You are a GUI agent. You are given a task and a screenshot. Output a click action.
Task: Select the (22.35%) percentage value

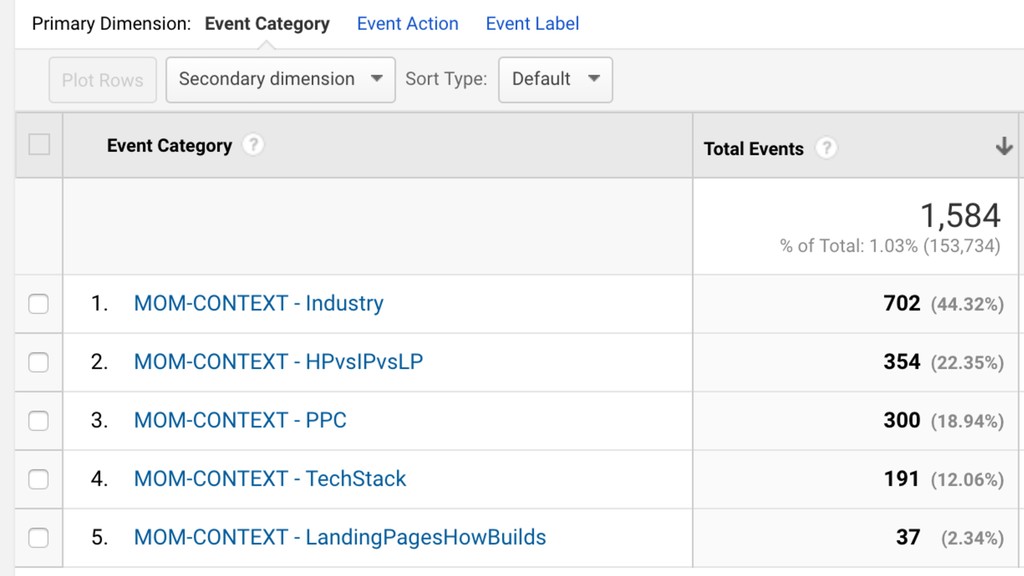[x=967, y=362]
